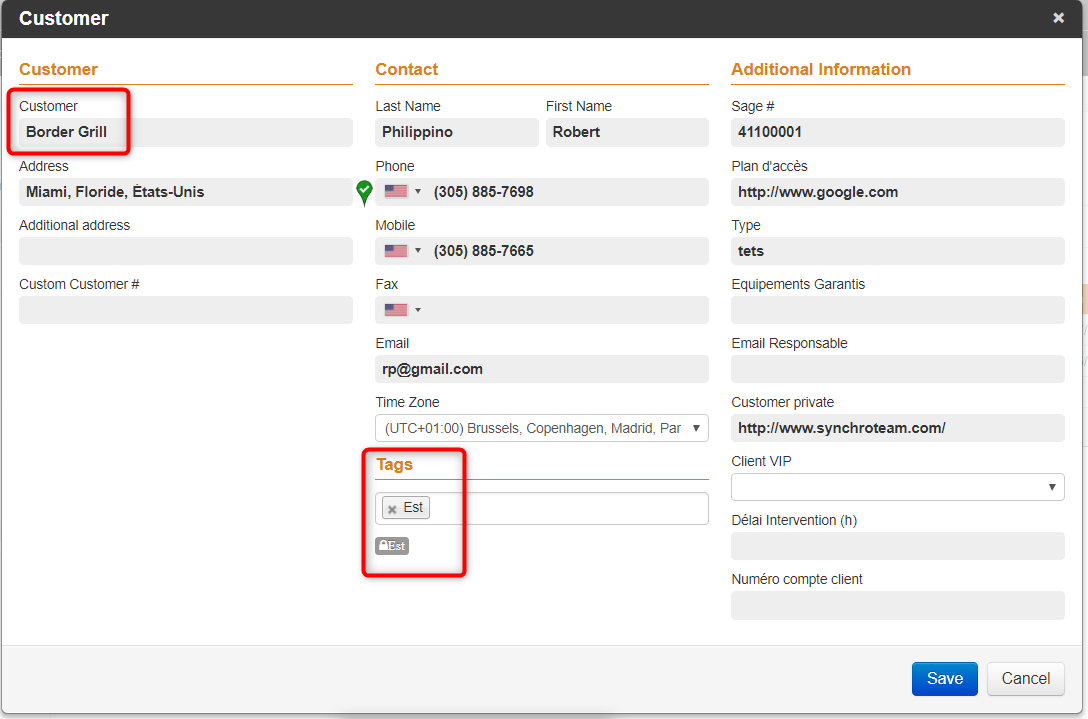The width and height of the screenshot is (1088, 719).
Task: Edit the Email field rp@gmail.com
Action: click(542, 369)
